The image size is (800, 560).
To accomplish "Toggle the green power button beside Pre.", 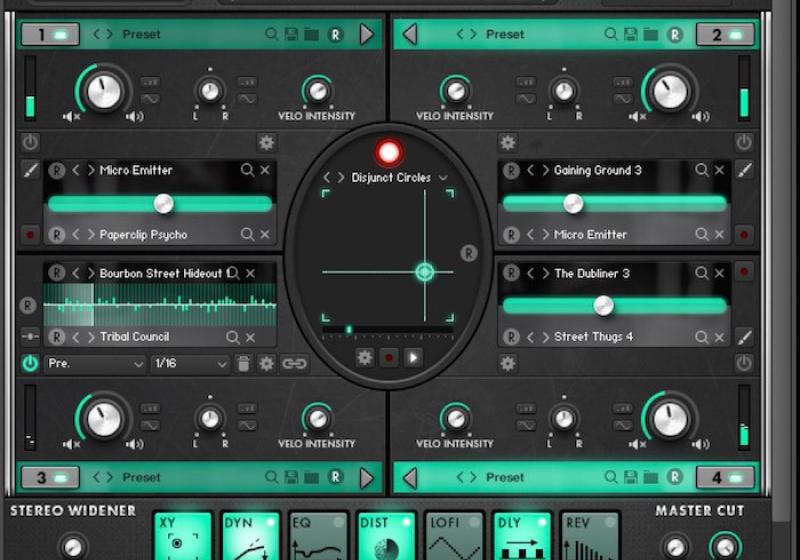I will [30, 364].
